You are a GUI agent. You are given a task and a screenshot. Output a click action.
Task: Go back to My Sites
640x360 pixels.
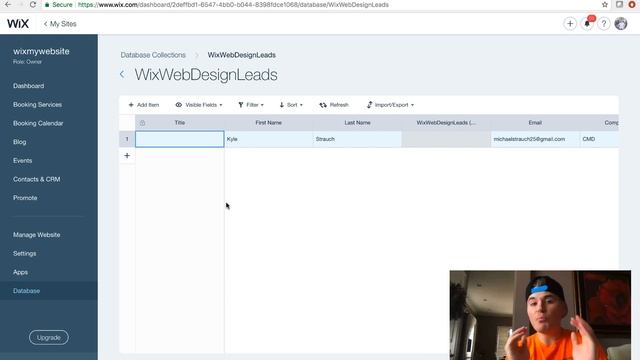pos(60,24)
